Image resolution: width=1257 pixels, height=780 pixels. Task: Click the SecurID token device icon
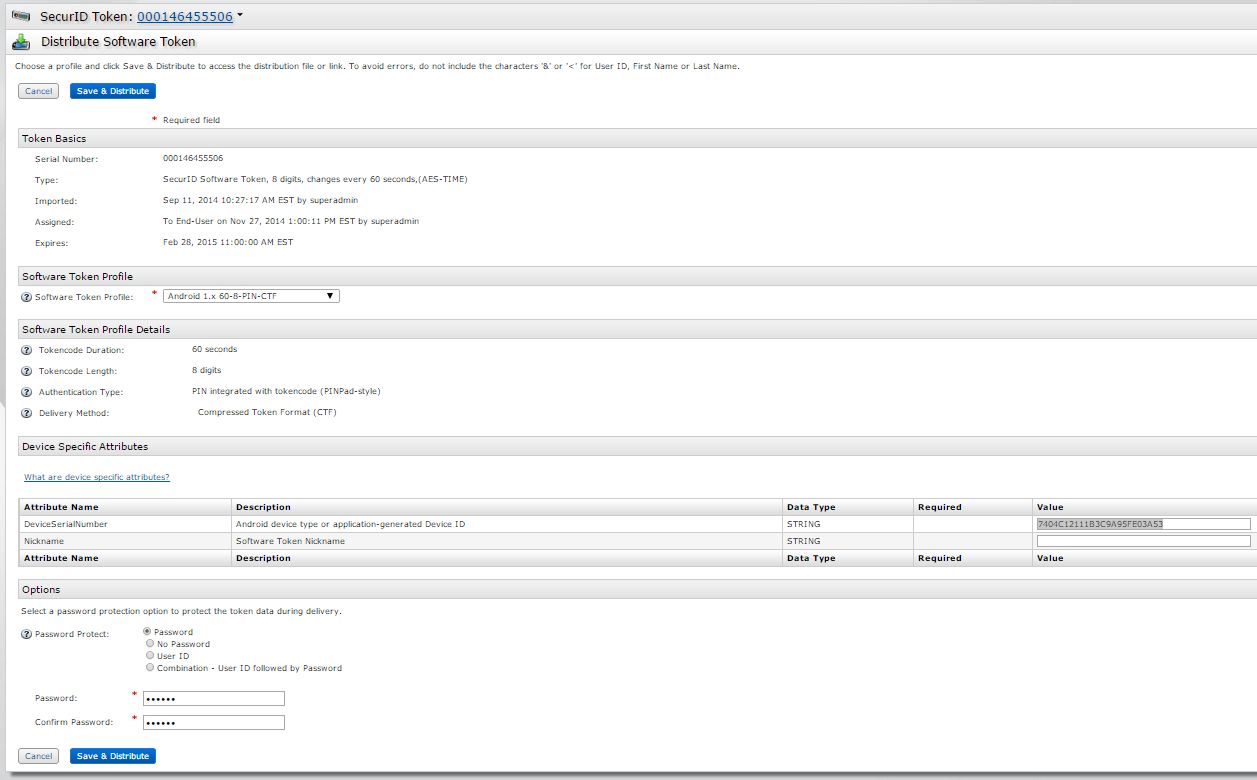(21, 16)
